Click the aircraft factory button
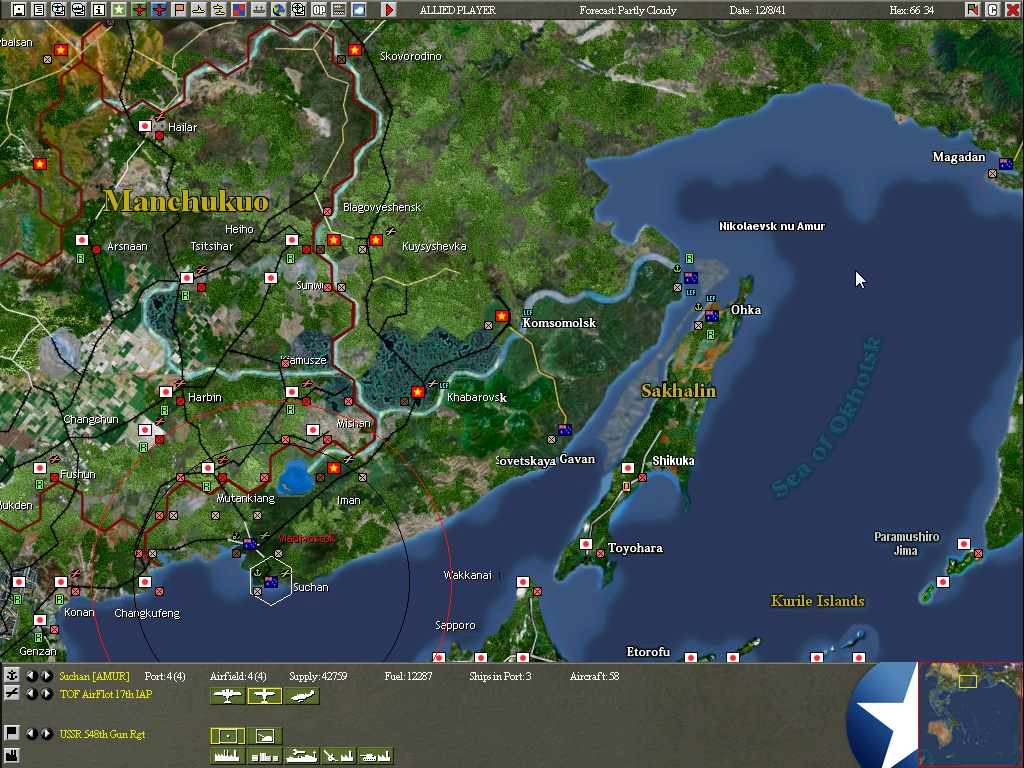The image size is (1024, 768). tap(338, 756)
